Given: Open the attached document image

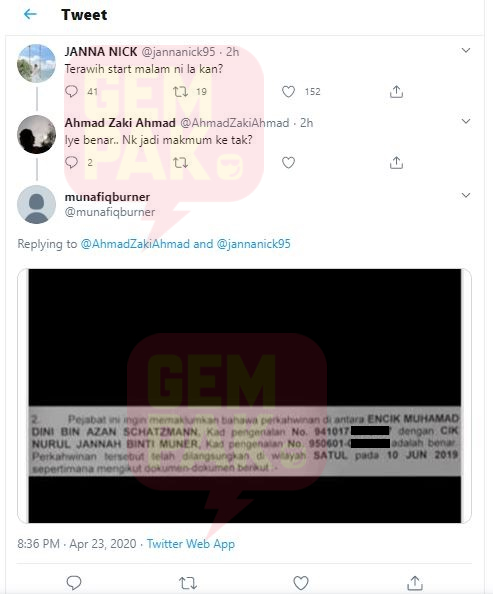Looking at the screenshot, I should (244, 396).
